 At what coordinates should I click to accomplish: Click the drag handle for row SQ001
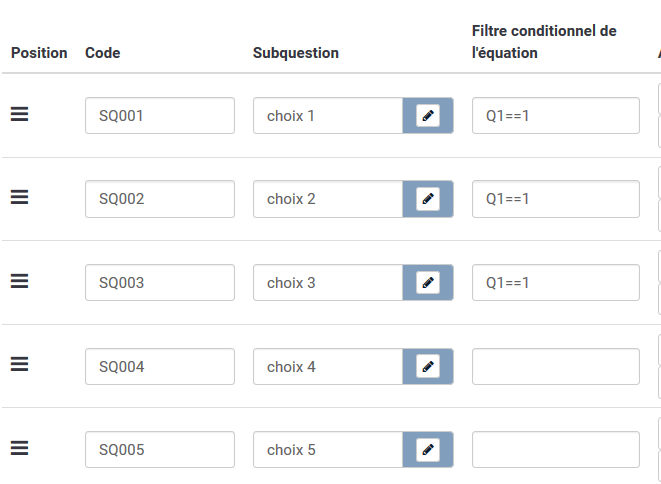[19, 115]
